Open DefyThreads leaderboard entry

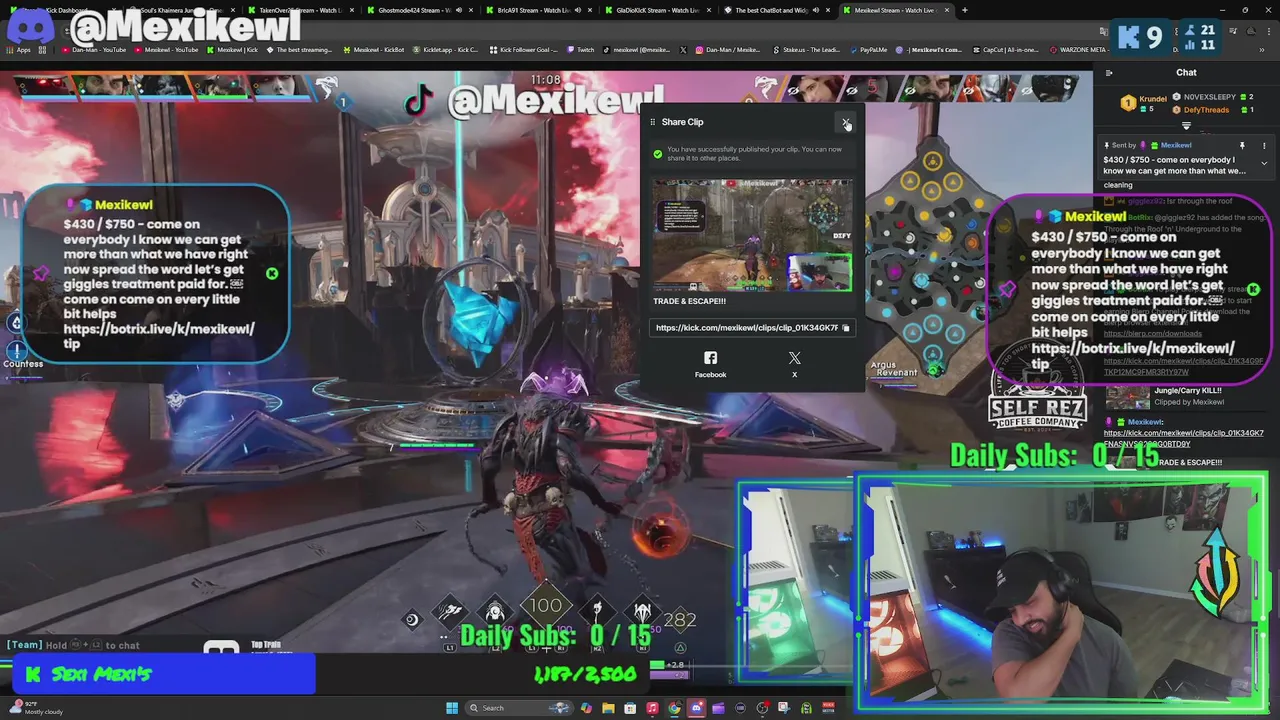(1213, 110)
